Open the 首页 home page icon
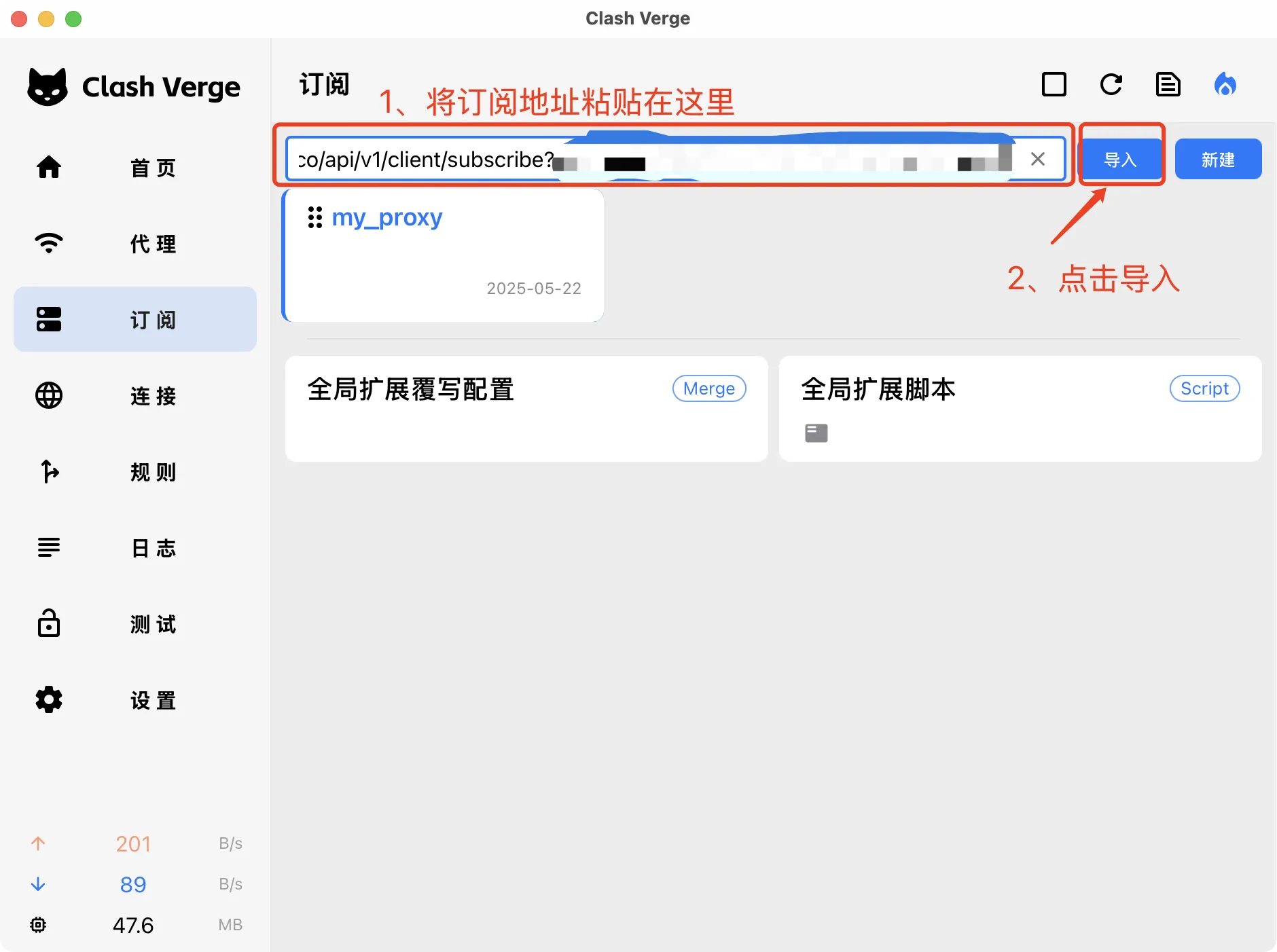 click(x=48, y=167)
